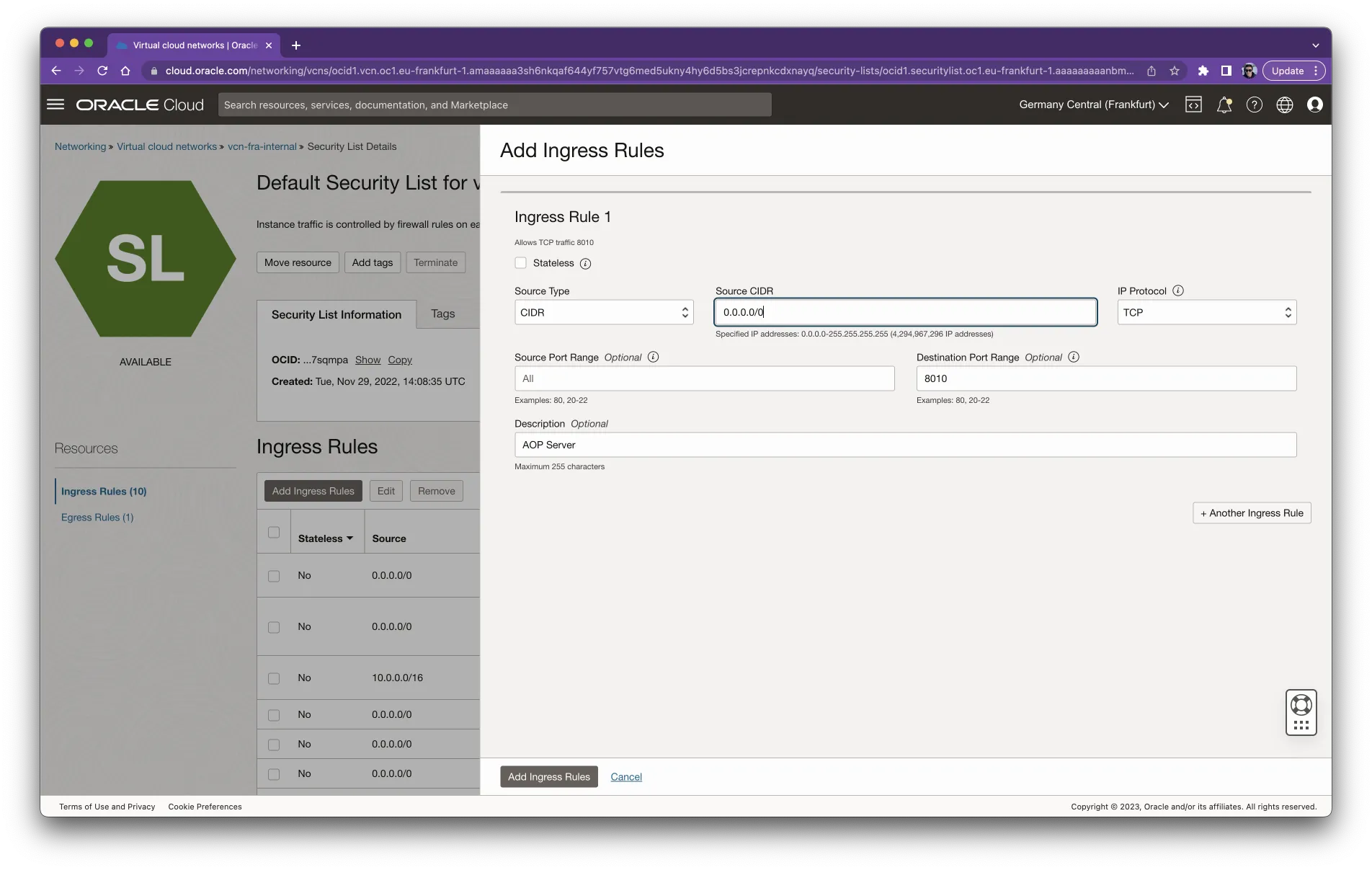Open the Germany Central (Frankfurt) region selector

tap(1093, 105)
